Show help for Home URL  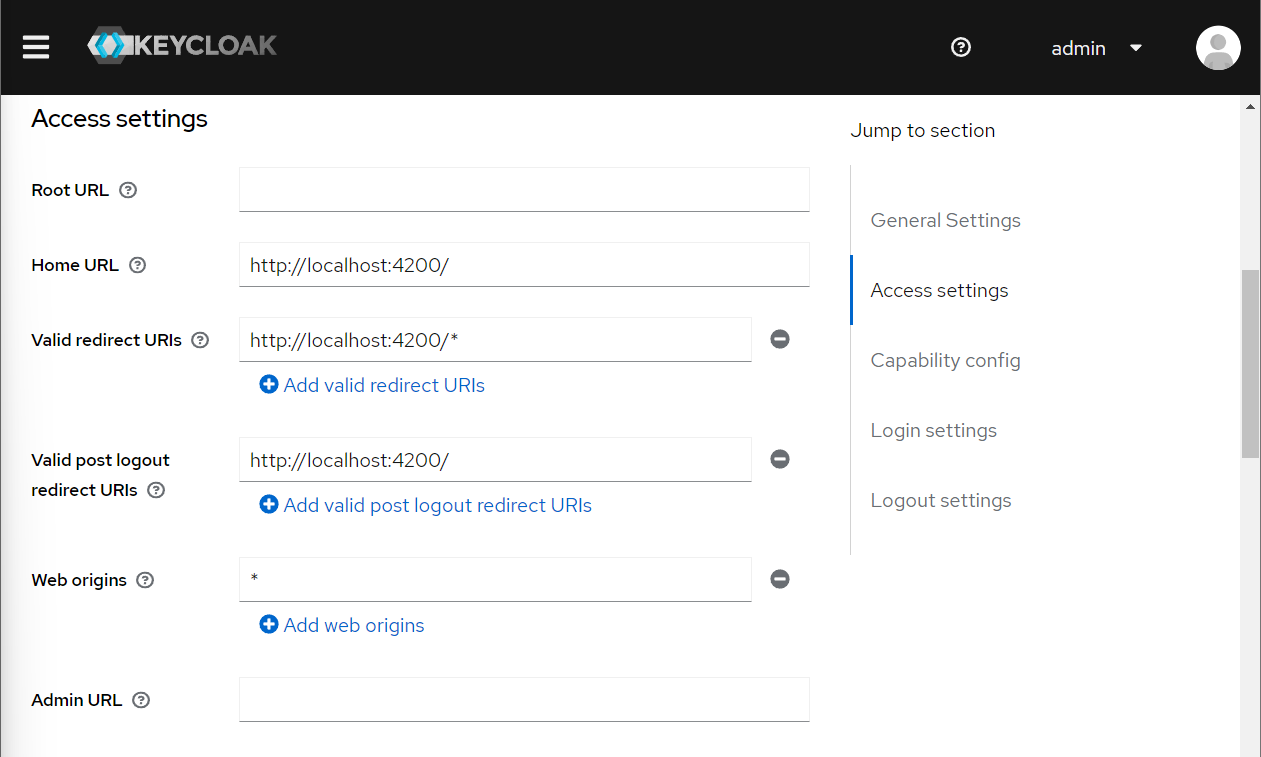(x=138, y=265)
